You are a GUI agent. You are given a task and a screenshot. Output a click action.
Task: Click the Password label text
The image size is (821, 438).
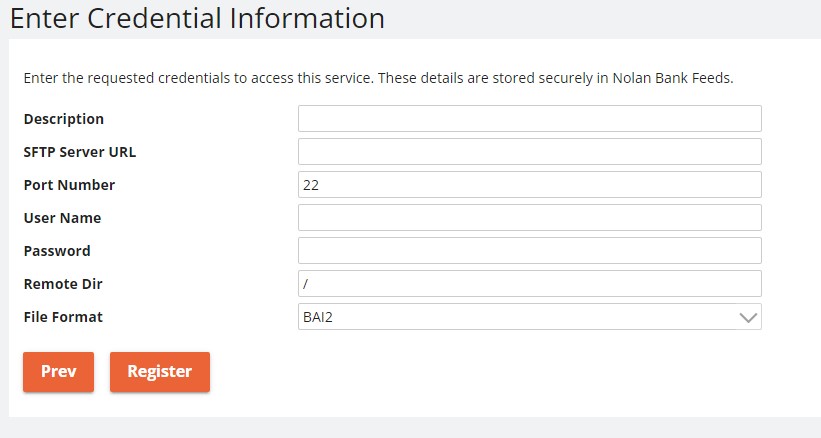[x=57, y=251]
